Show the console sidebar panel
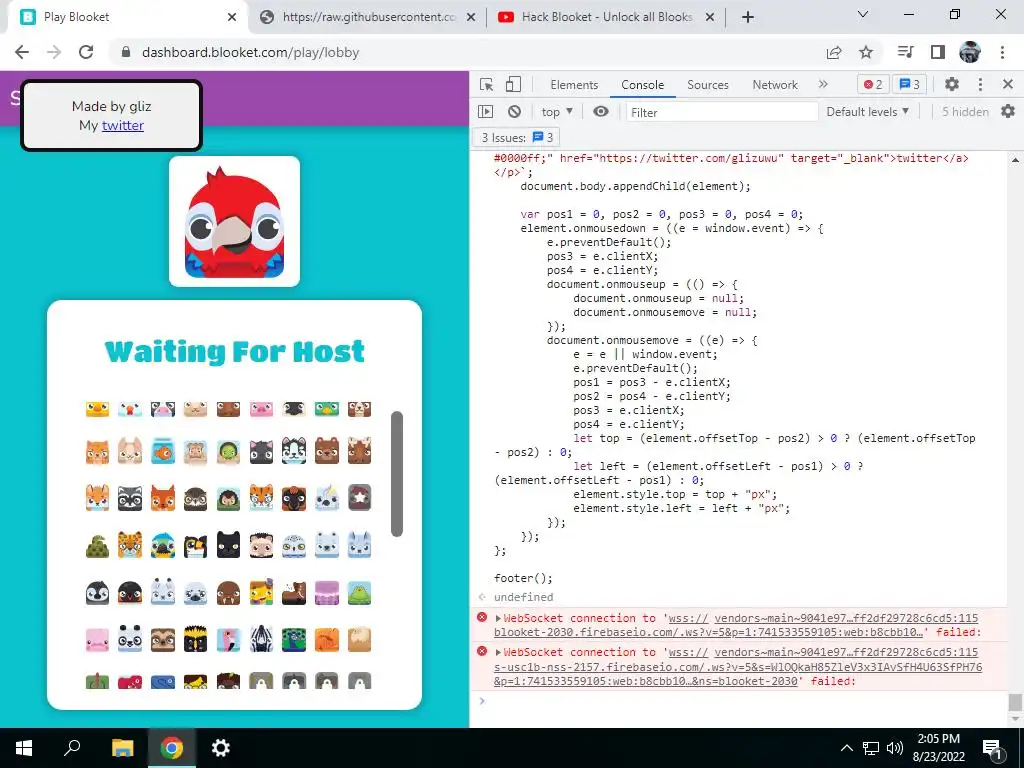This screenshot has height=768, width=1024. (486, 112)
